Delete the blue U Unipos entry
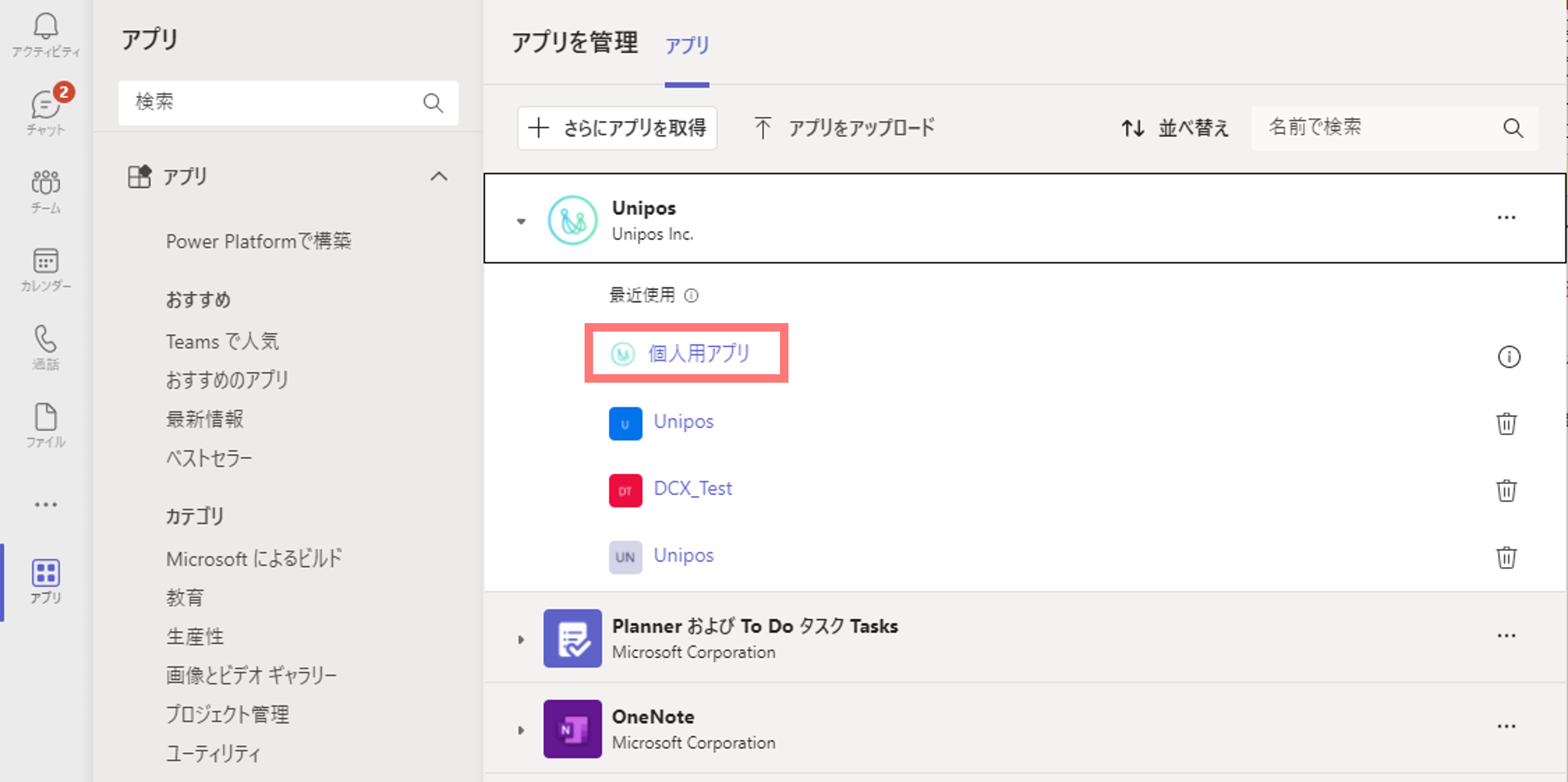The width and height of the screenshot is (1568, 782). pos(1506,424)
